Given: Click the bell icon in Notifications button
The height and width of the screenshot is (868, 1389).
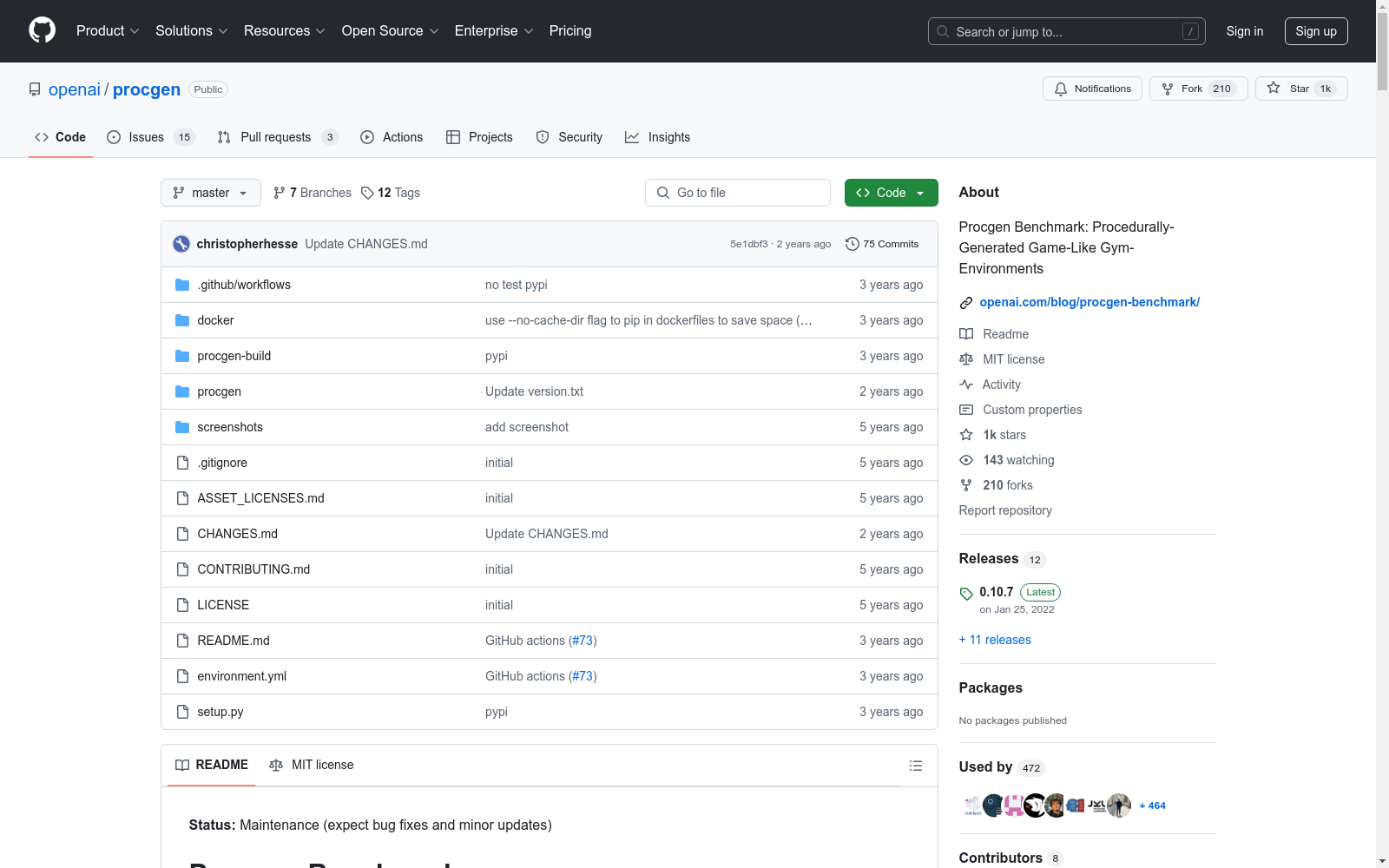Looking at the screenshot, I should click(1061, 89).
